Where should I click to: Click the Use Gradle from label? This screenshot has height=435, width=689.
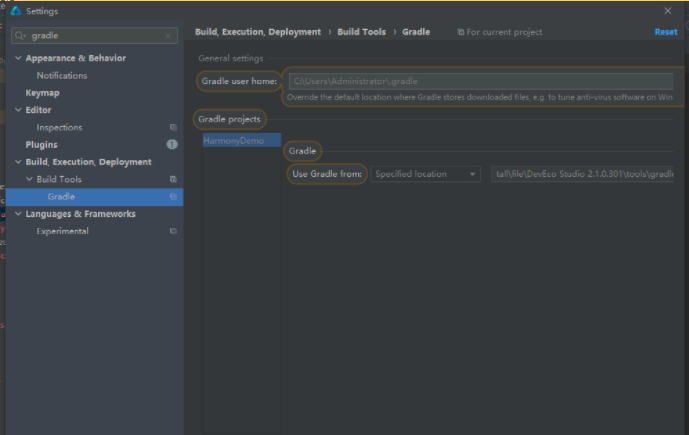327,174
